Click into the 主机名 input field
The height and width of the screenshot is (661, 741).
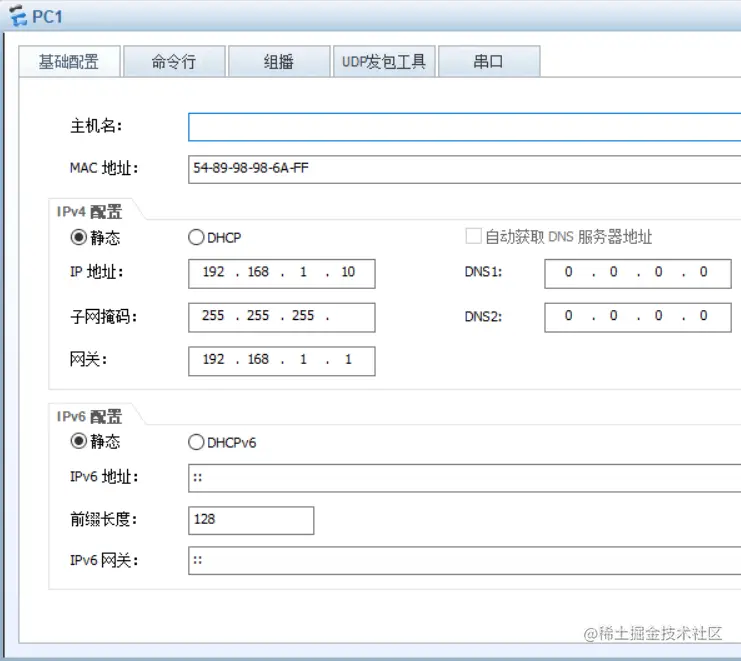(465, 127)
